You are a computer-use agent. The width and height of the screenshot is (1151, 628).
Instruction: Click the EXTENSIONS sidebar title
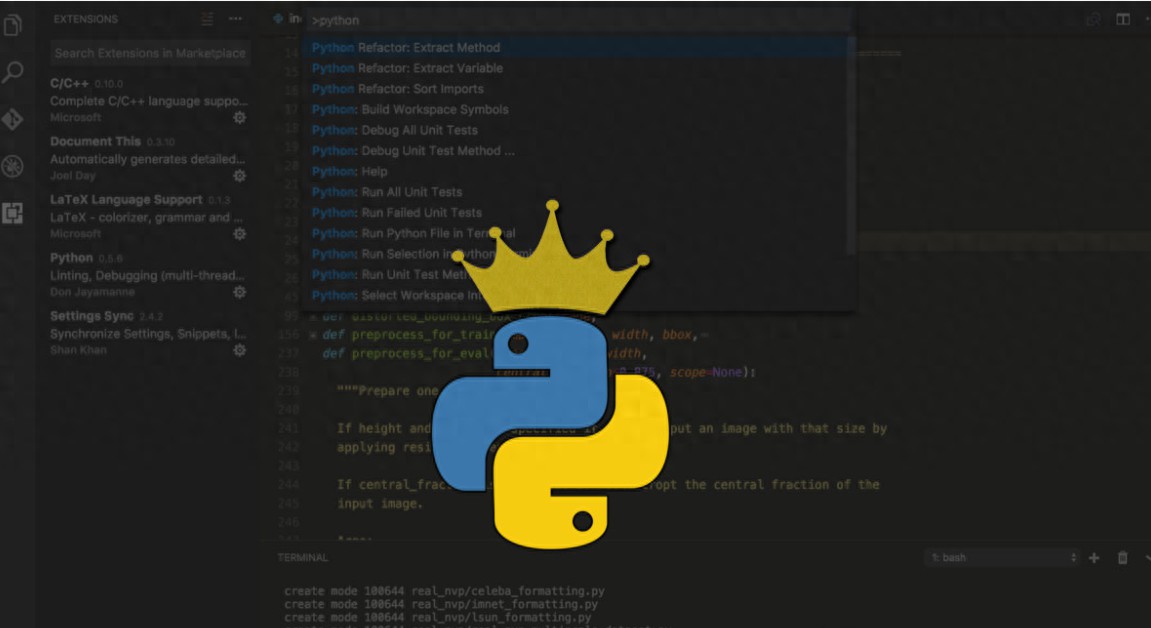point(86,19)
